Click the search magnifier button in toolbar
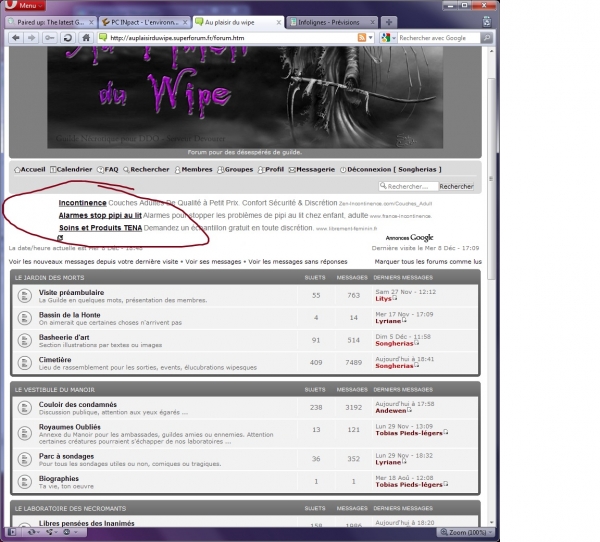Image resolution: width=600 pixels, height=542 pixels. (x=486, y=38)
